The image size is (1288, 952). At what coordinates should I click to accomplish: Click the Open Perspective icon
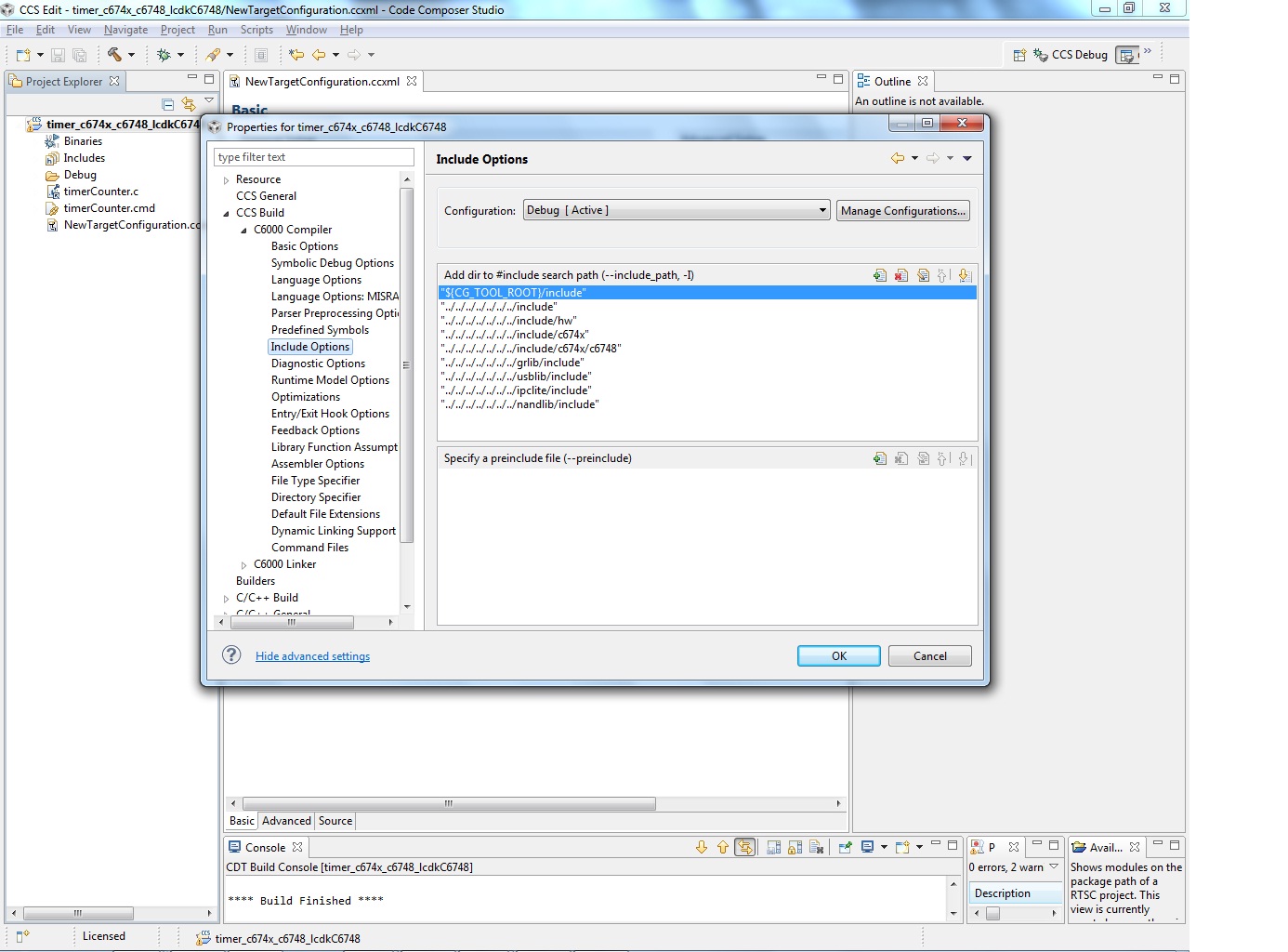[x=1019, y=55]
